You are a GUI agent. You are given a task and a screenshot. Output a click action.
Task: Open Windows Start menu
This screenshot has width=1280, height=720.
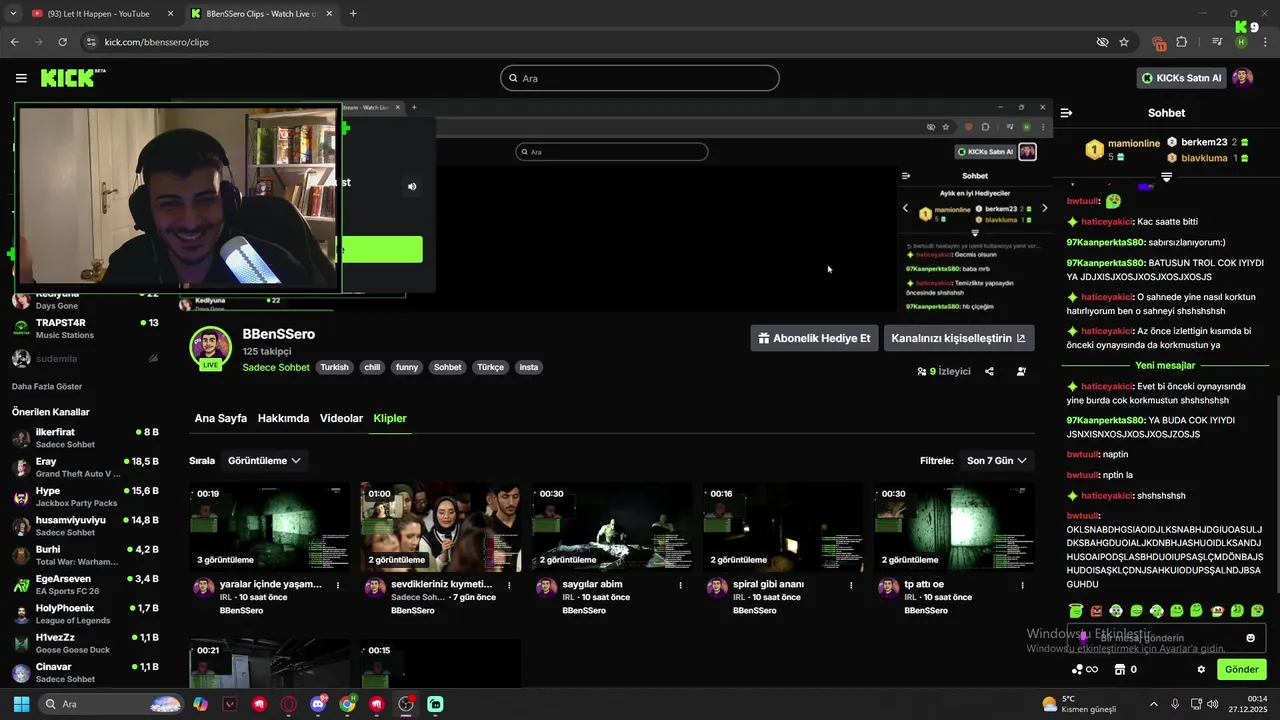coord(21,704)
